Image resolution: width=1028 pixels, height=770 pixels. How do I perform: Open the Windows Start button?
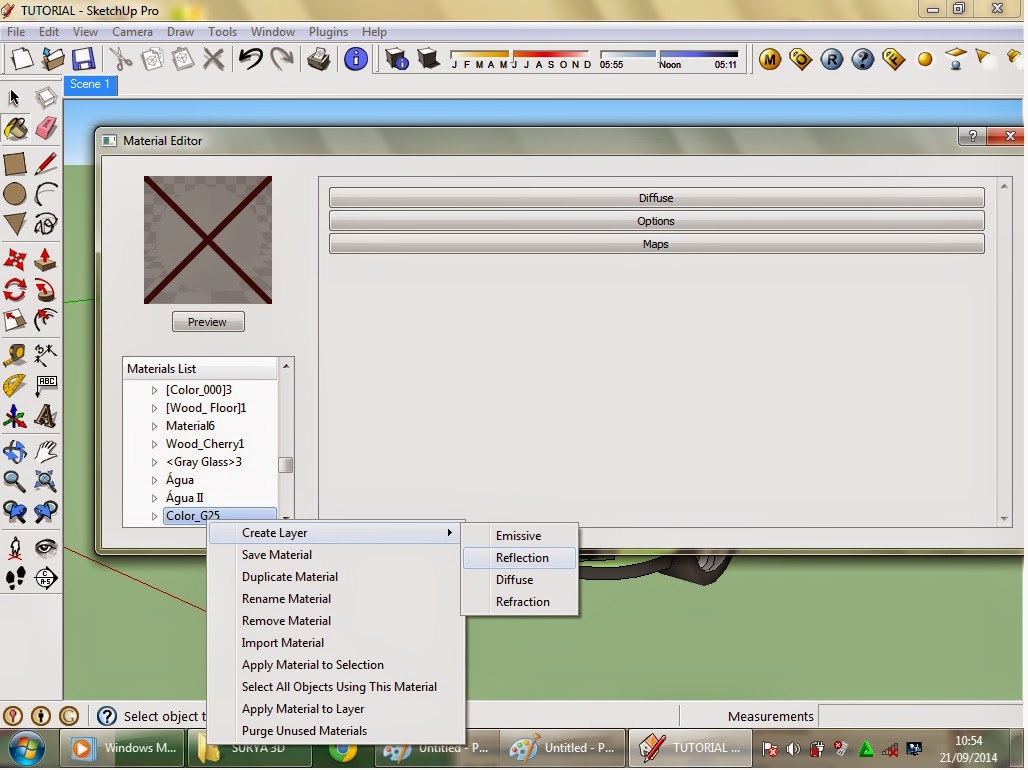[x=26, y=748]
